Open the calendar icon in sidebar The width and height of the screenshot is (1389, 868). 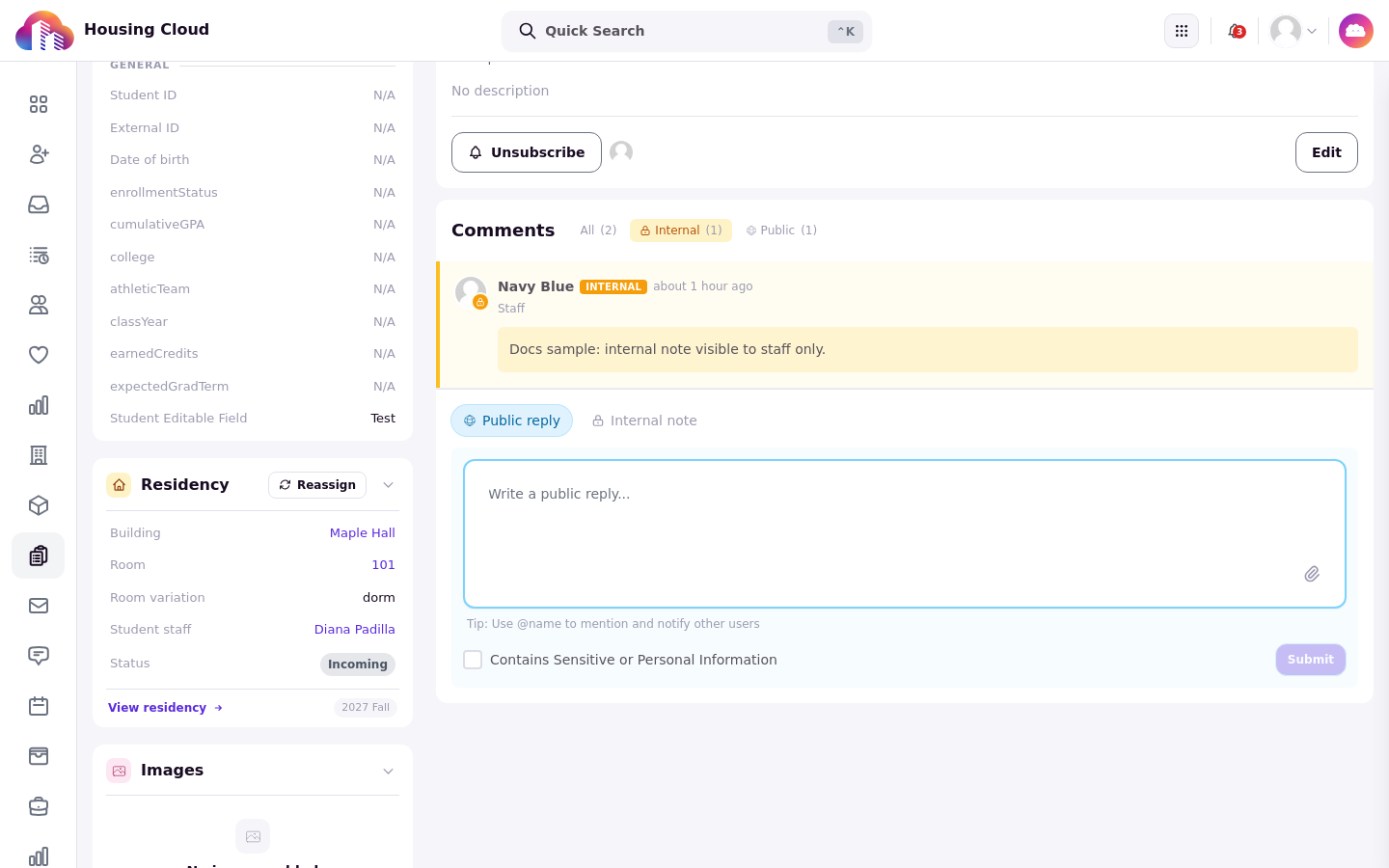click(x=39, y=706)
